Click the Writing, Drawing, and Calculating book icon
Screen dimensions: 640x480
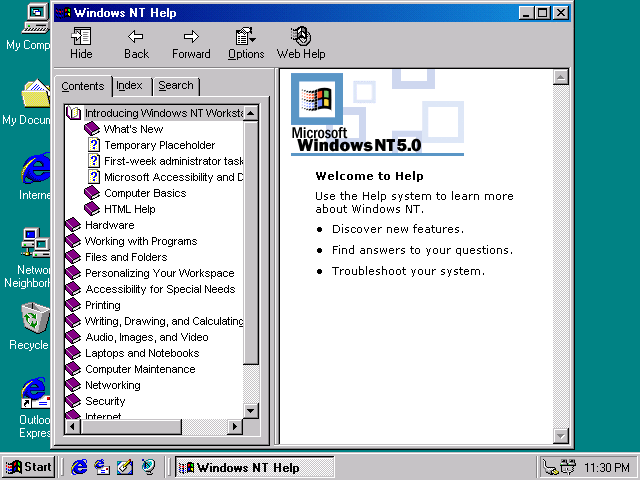(x=73, y=321)
